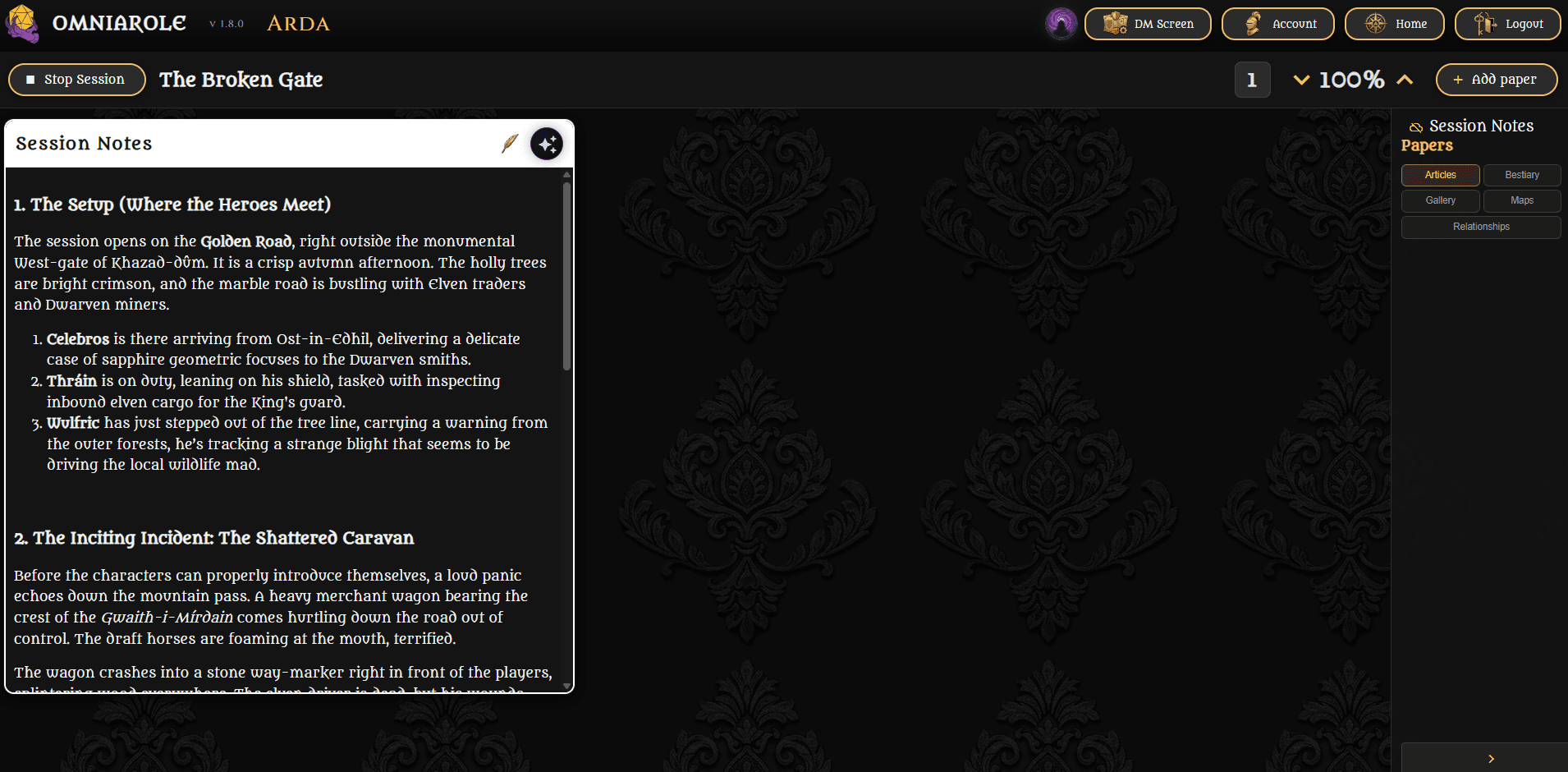This screenshot has height=772, width=1568.
Task: Click bold 'Golden Road' text
Action: tap(246, 241)
